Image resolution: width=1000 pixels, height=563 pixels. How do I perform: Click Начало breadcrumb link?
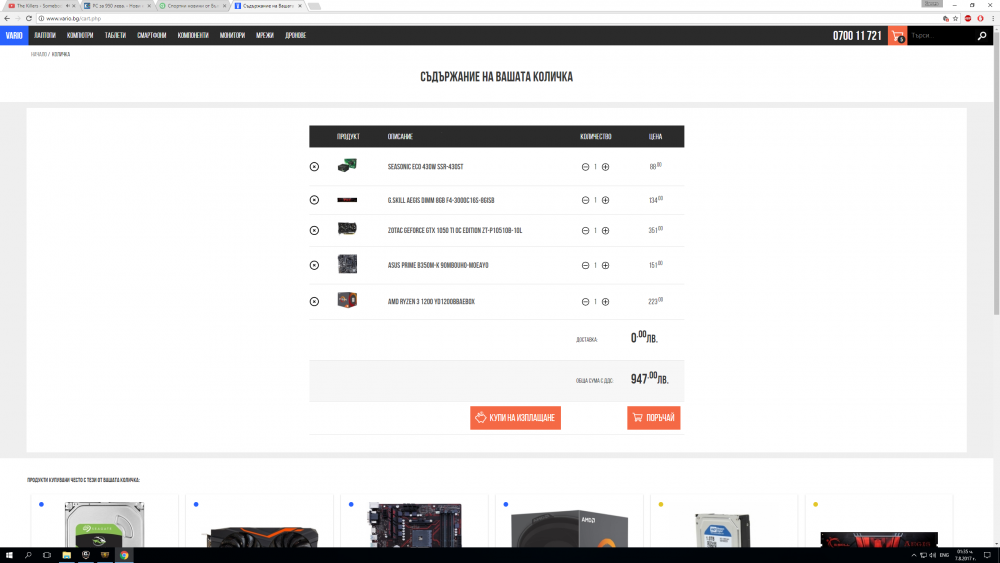click(x=38, y=54)
